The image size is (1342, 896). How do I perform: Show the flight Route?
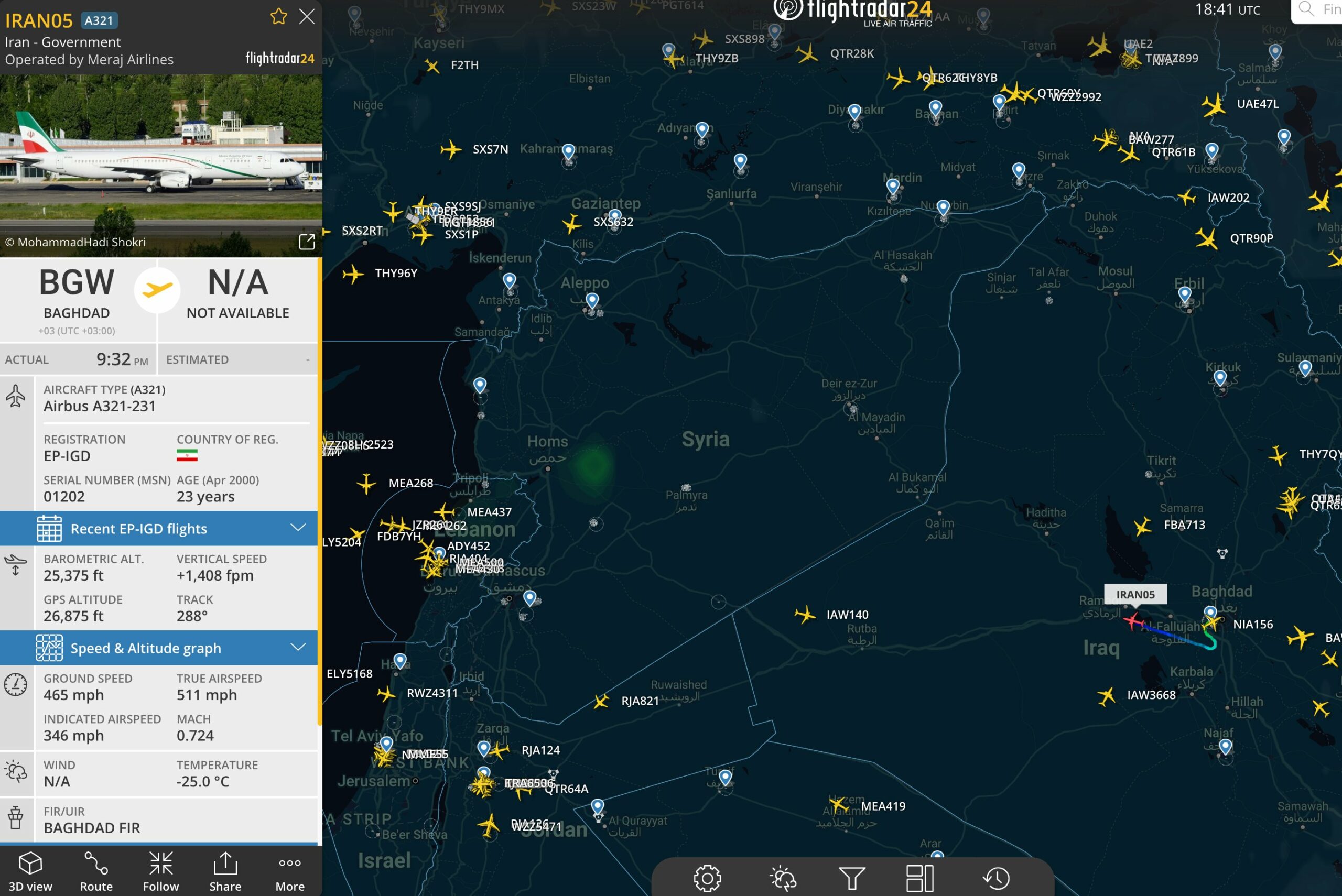pyautogui.click(x=96, y=871)
